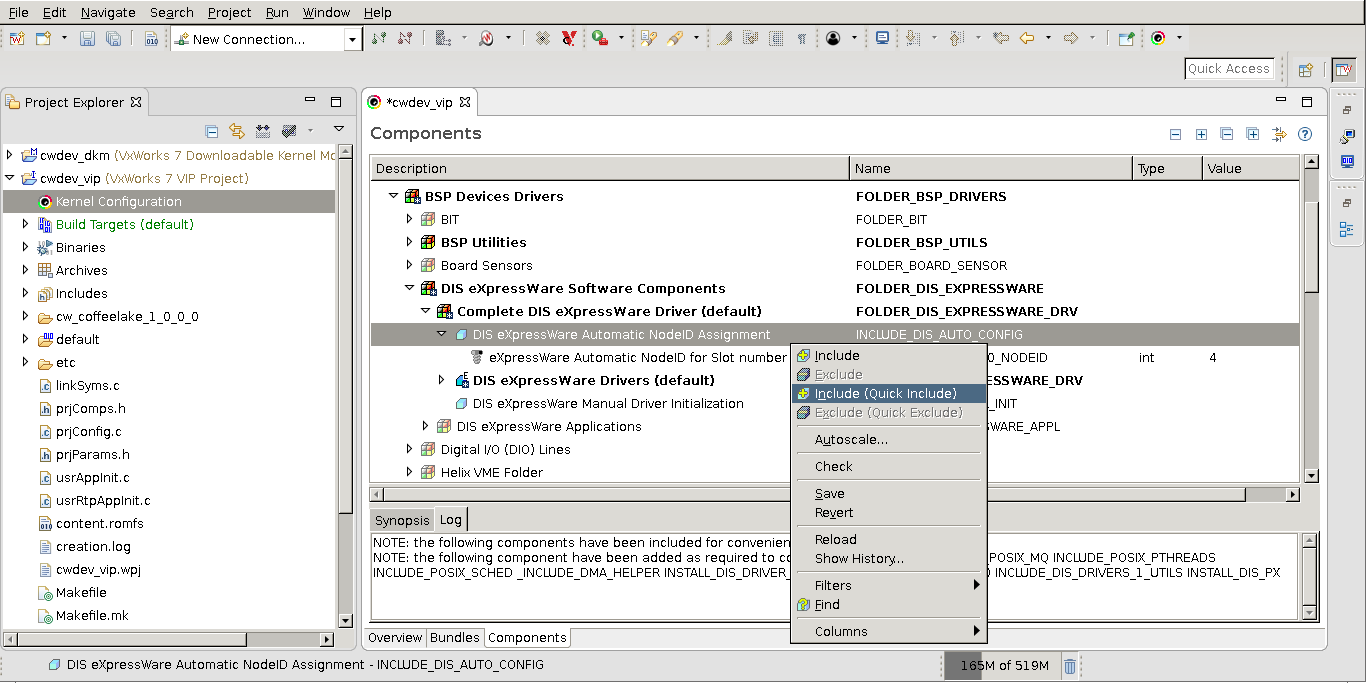Click the Back navigation arrow icon
This screenshot has height=683, width=1366.
tap(1027, 39)
